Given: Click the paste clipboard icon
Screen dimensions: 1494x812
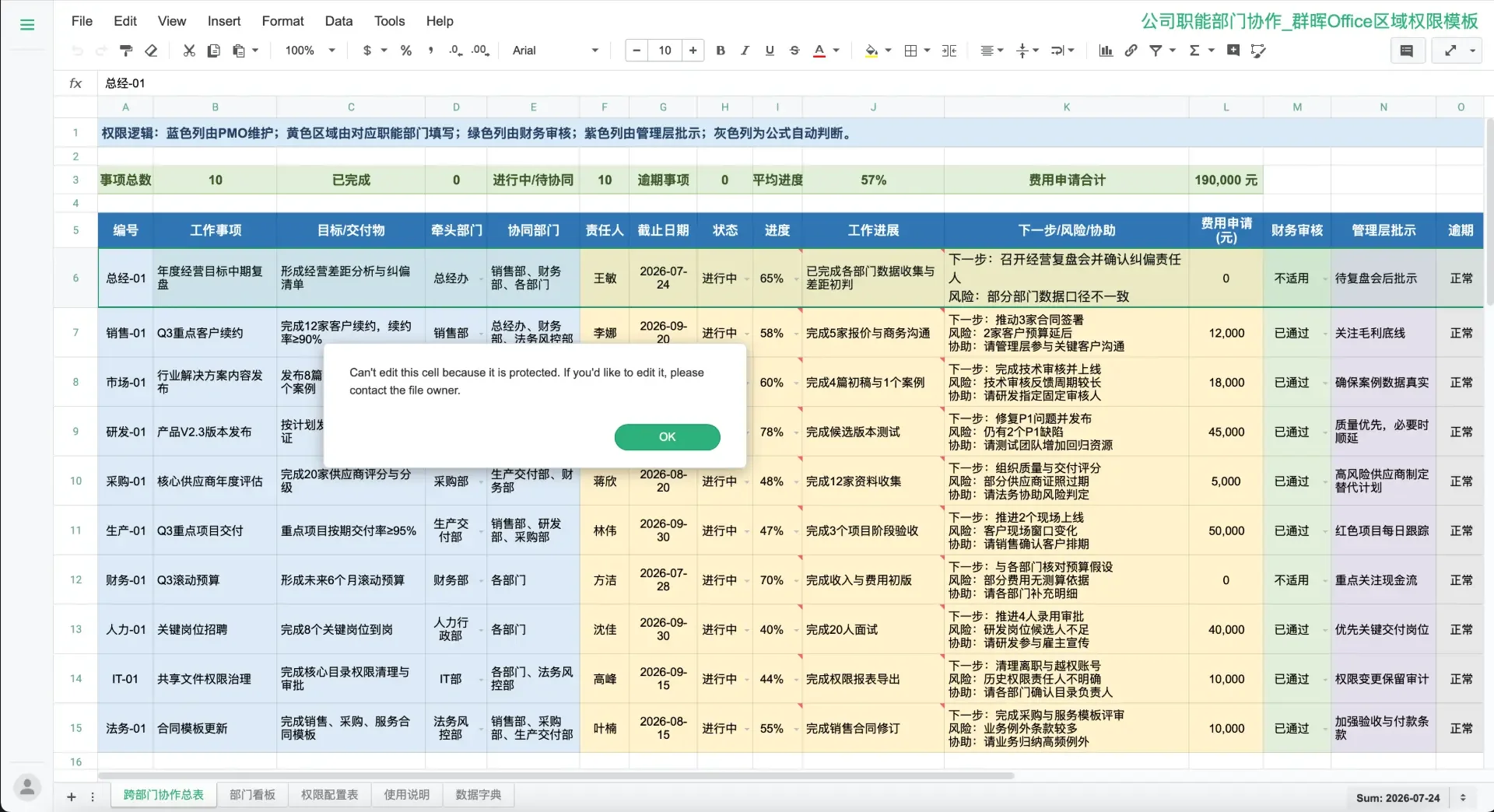Looking at the screenshot, I should click(x=238, y=51).
